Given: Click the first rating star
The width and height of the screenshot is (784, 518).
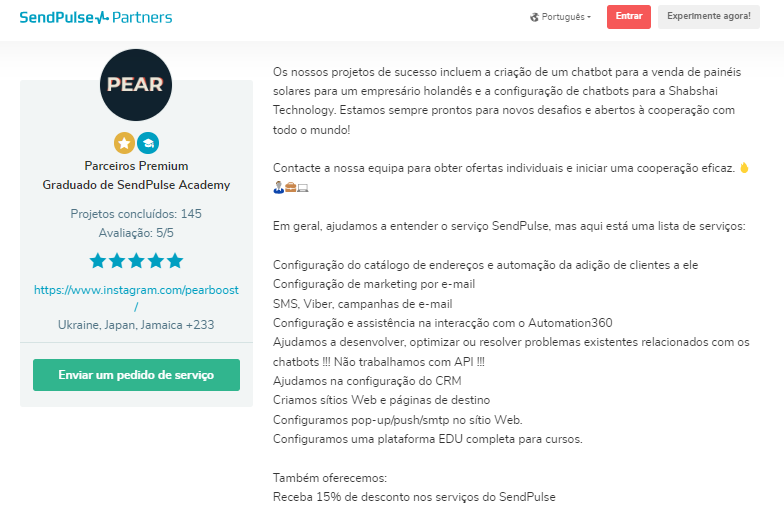Looking at the screenshot, I should 98,261.
